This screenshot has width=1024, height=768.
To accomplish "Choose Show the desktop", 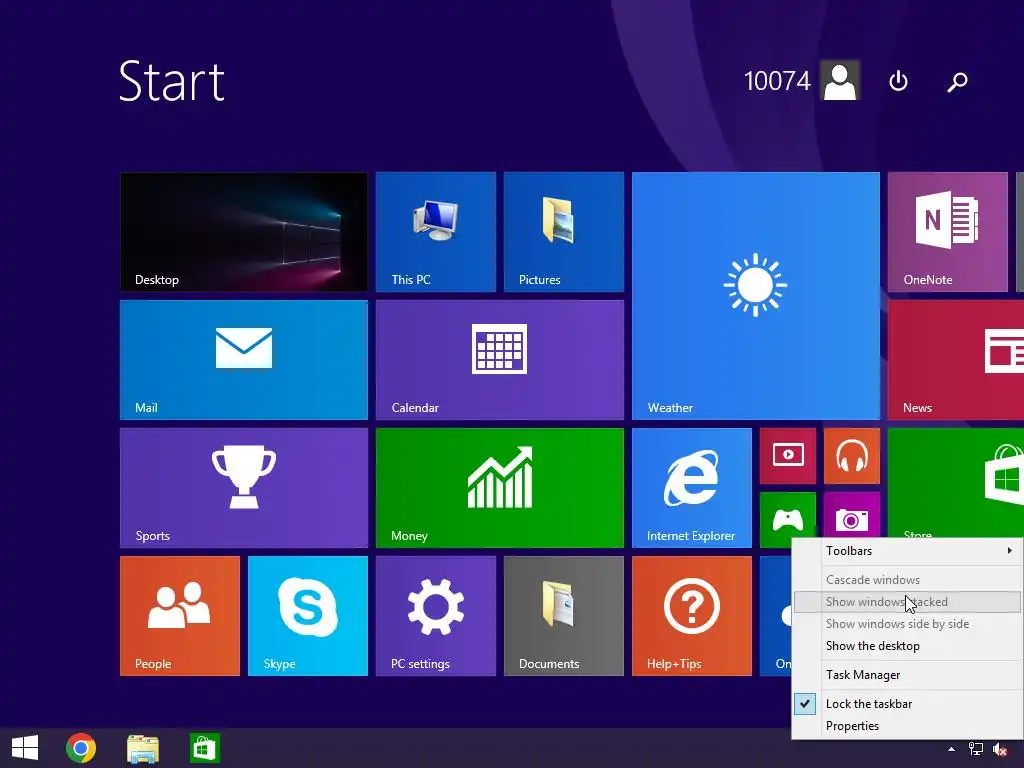I will (907, 646).
